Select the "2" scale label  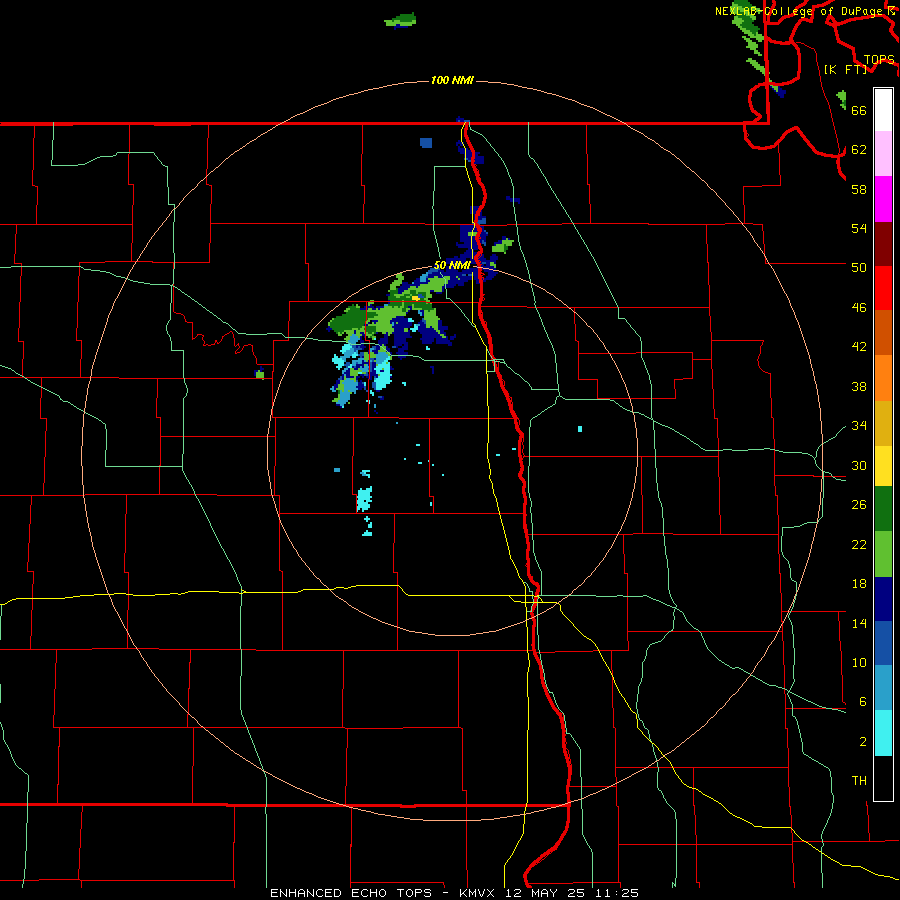(863, 742)
